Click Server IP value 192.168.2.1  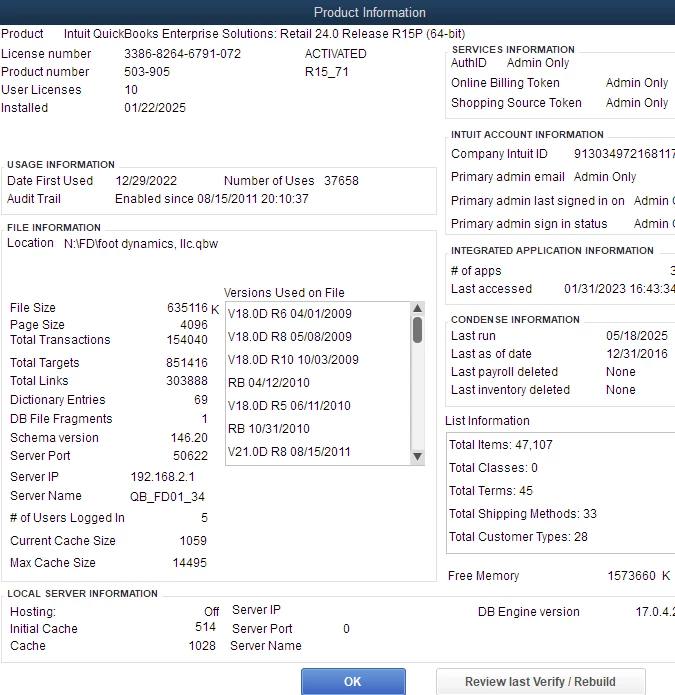coord(162,477)
